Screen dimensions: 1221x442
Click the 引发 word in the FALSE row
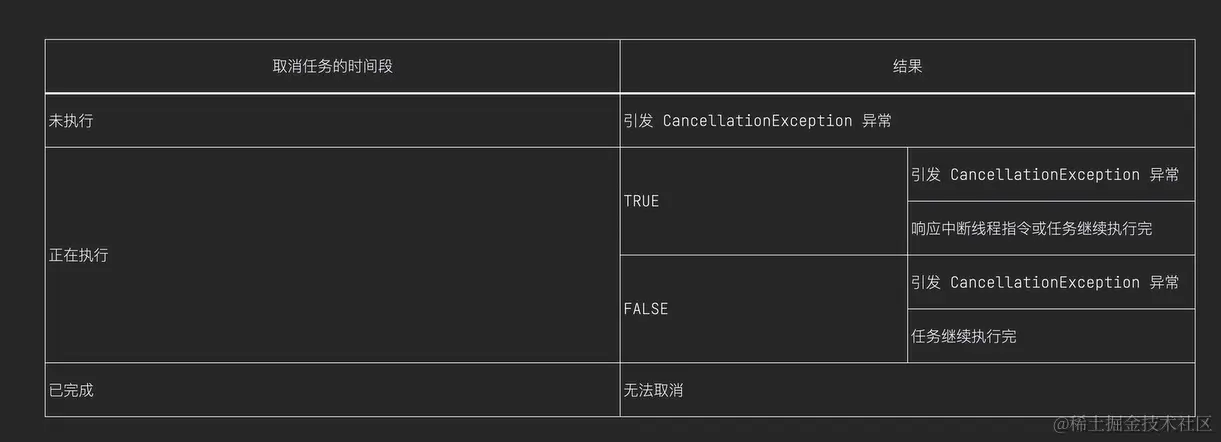pyautogui.click(x=926, y=283)
